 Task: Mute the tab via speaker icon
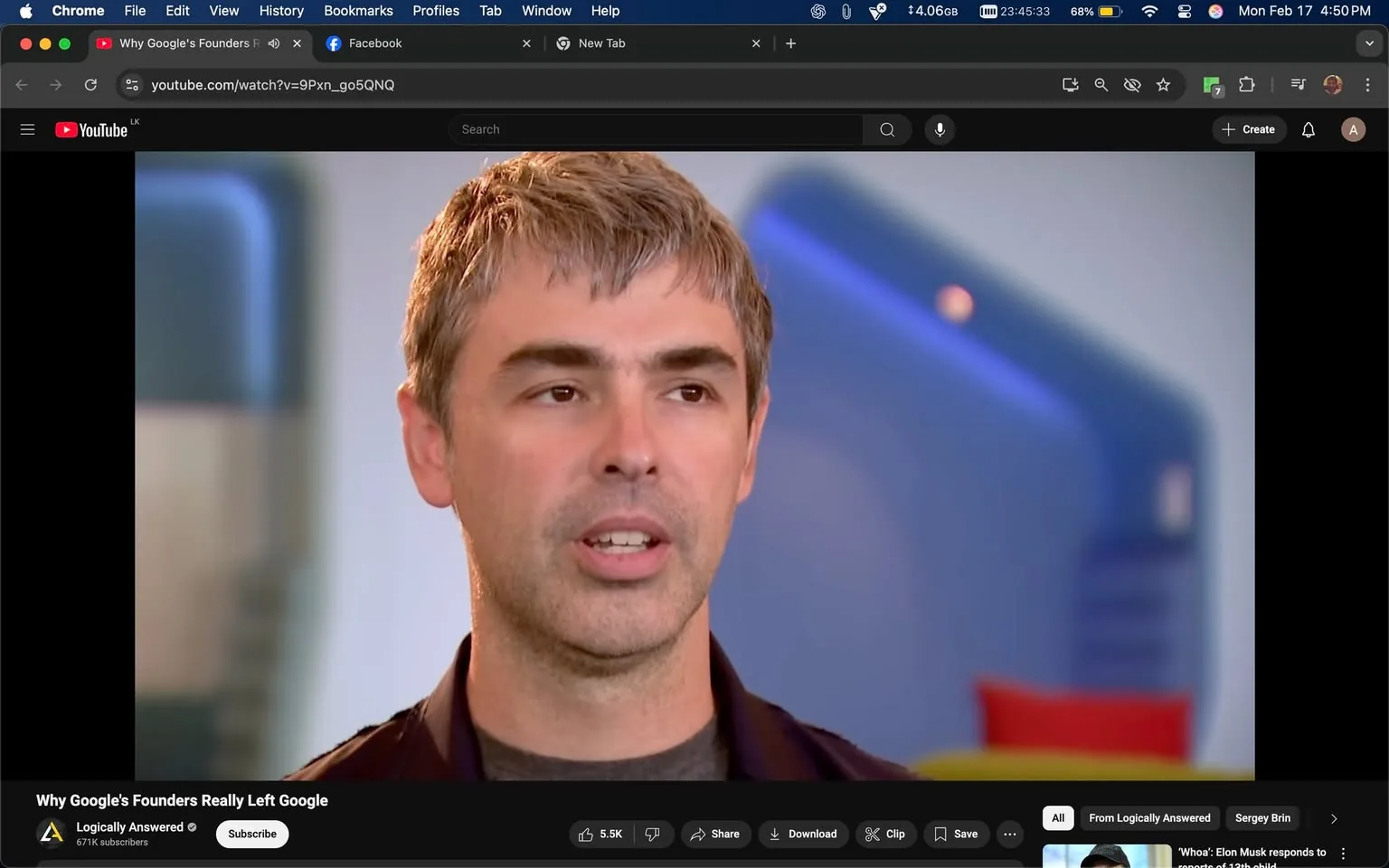tap(274, 43)
